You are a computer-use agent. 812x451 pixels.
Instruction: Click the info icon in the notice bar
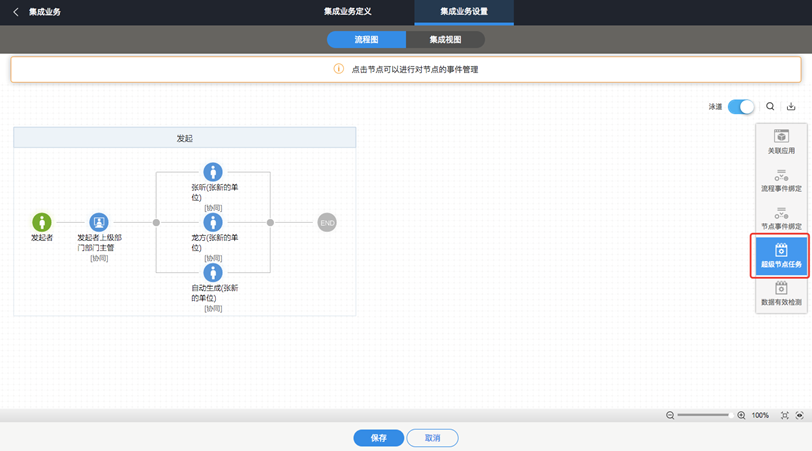click(338, 69)
